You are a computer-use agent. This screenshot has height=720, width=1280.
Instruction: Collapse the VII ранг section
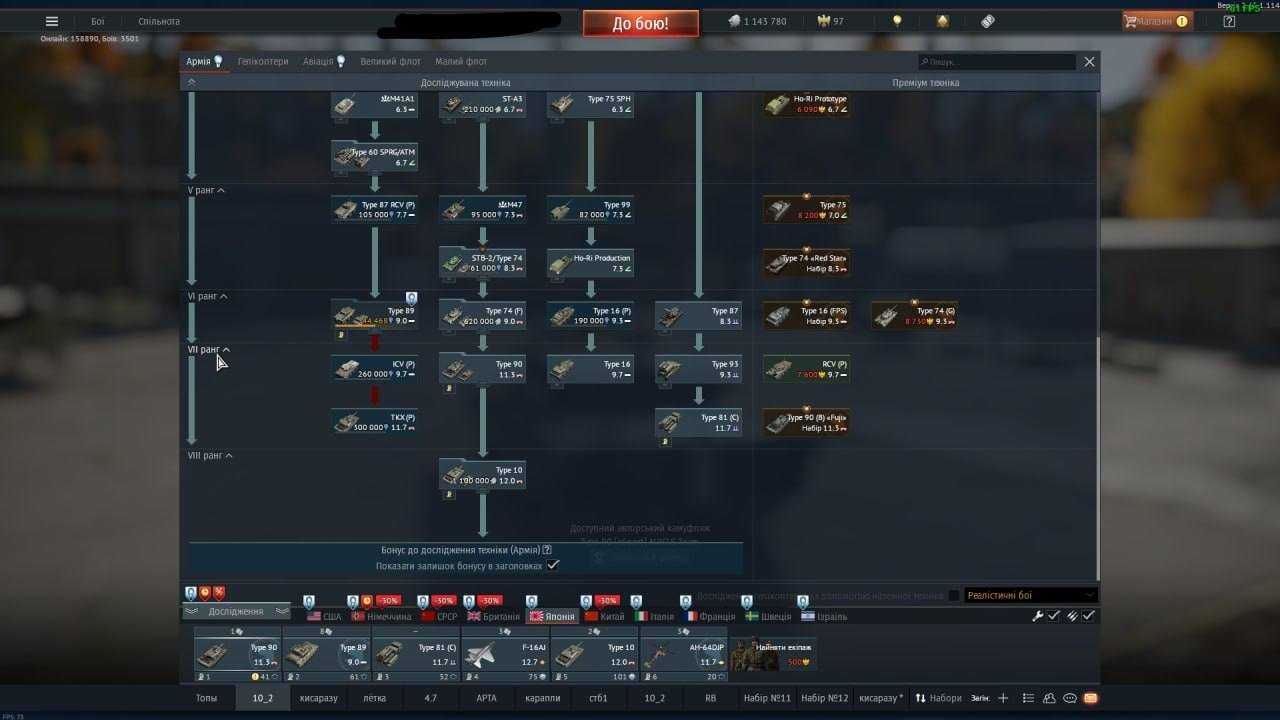(x=209, y=349)
